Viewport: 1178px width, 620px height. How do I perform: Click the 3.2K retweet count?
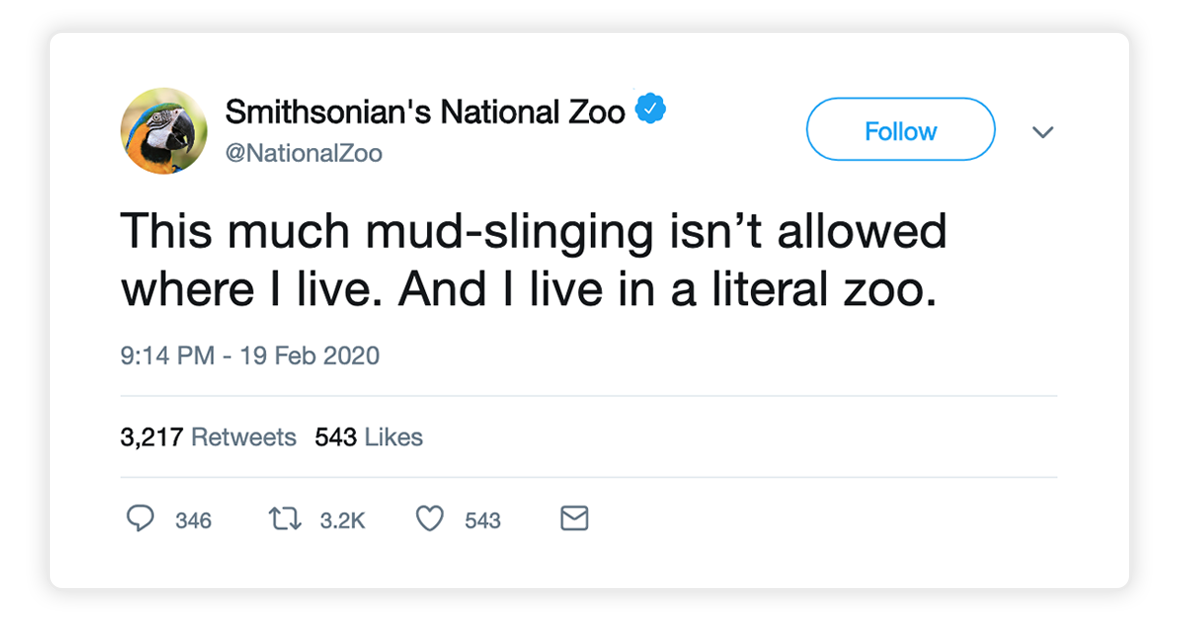343,520
